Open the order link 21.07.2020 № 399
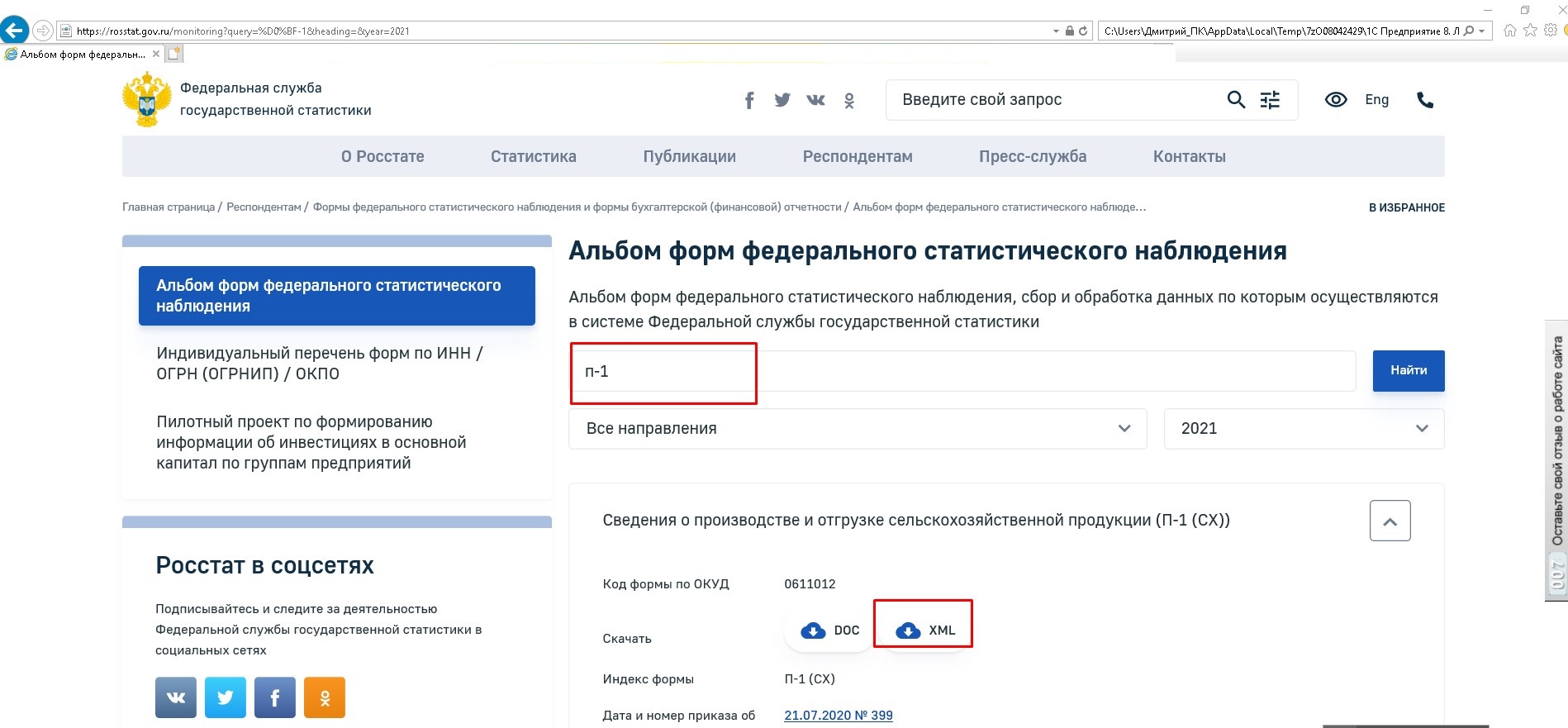 pos(838,716)
